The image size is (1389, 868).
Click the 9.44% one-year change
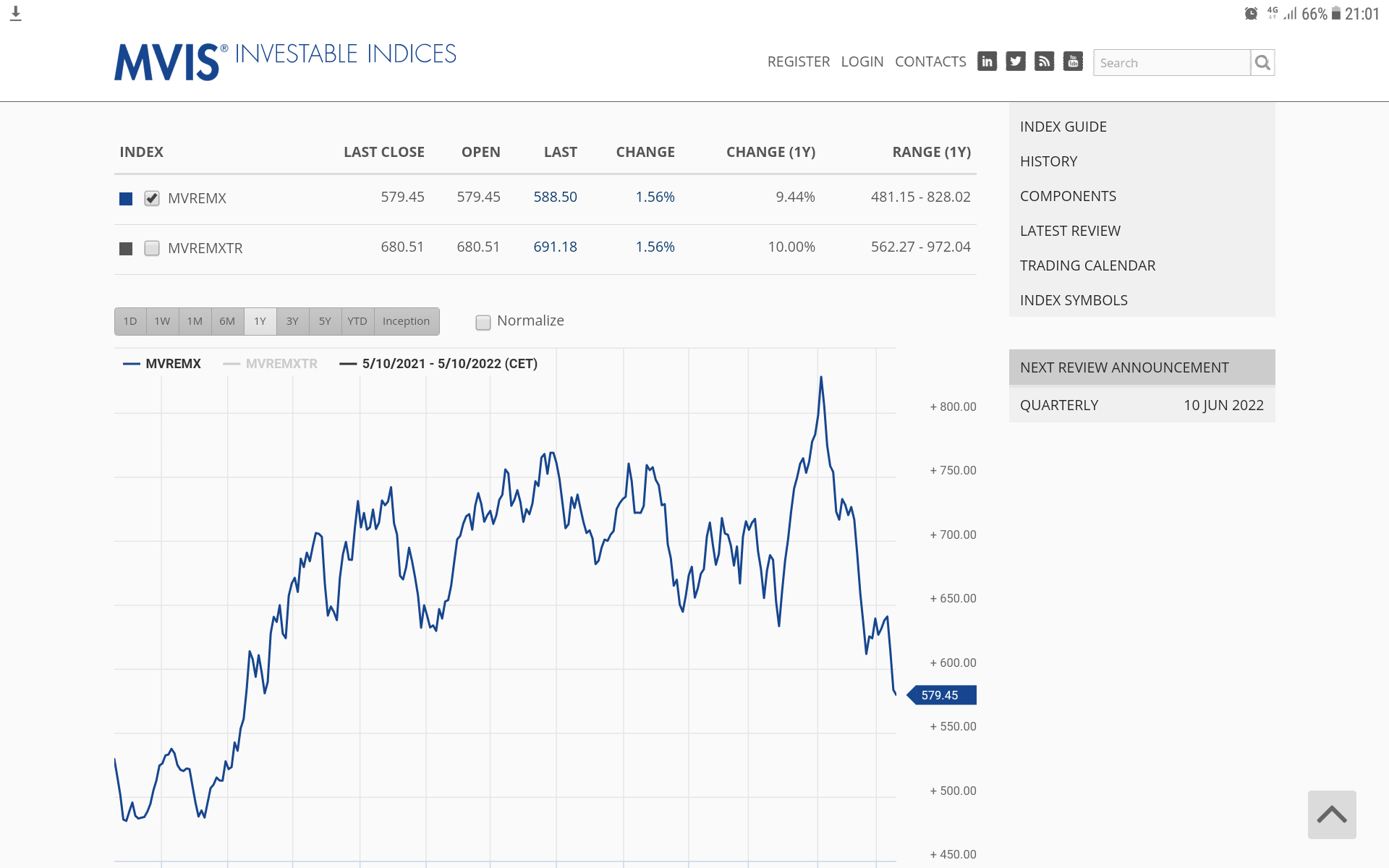(x=796, y=197)
